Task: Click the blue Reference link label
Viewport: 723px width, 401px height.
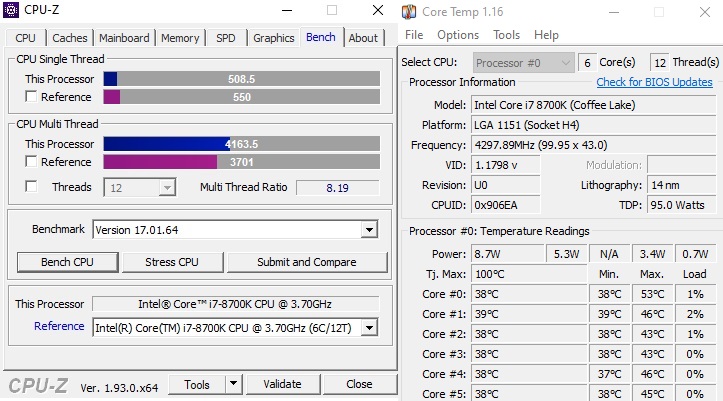Action: (59, 326)
